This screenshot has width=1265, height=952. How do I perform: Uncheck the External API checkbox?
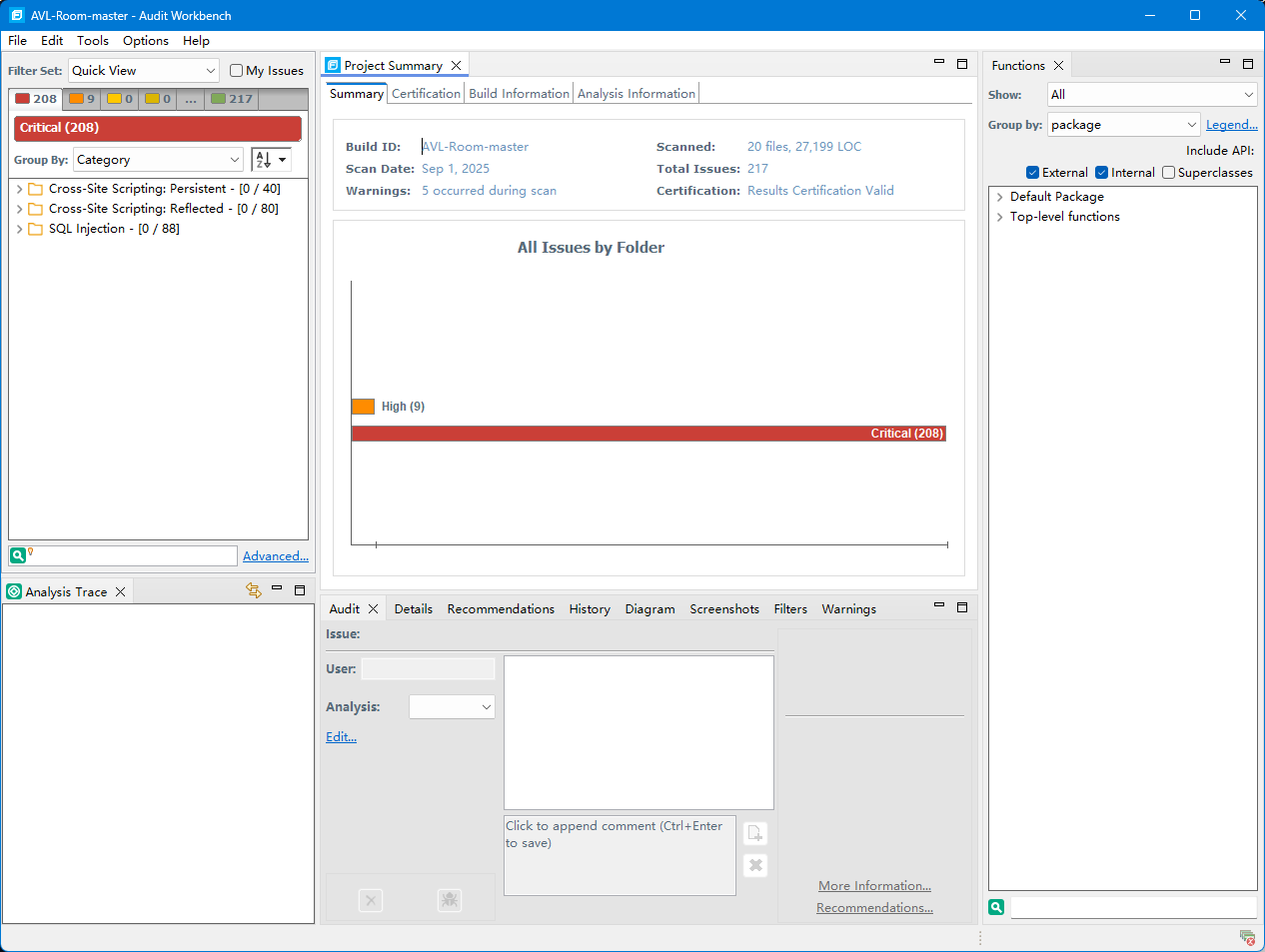[1033, 173]
